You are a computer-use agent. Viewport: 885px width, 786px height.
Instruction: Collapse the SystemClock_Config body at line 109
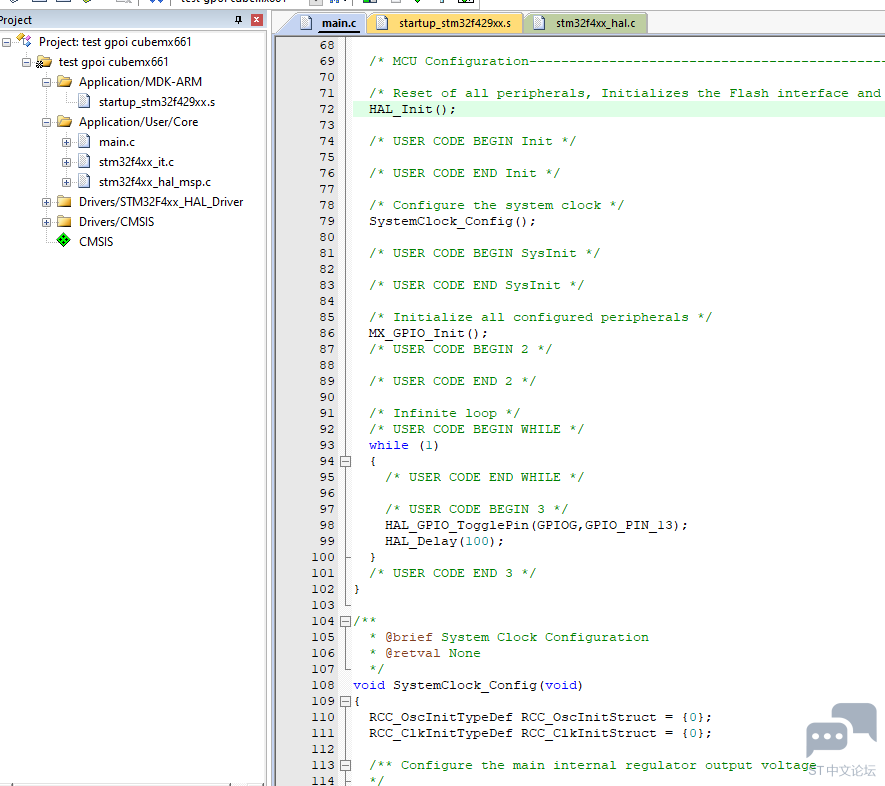(345, 701)
